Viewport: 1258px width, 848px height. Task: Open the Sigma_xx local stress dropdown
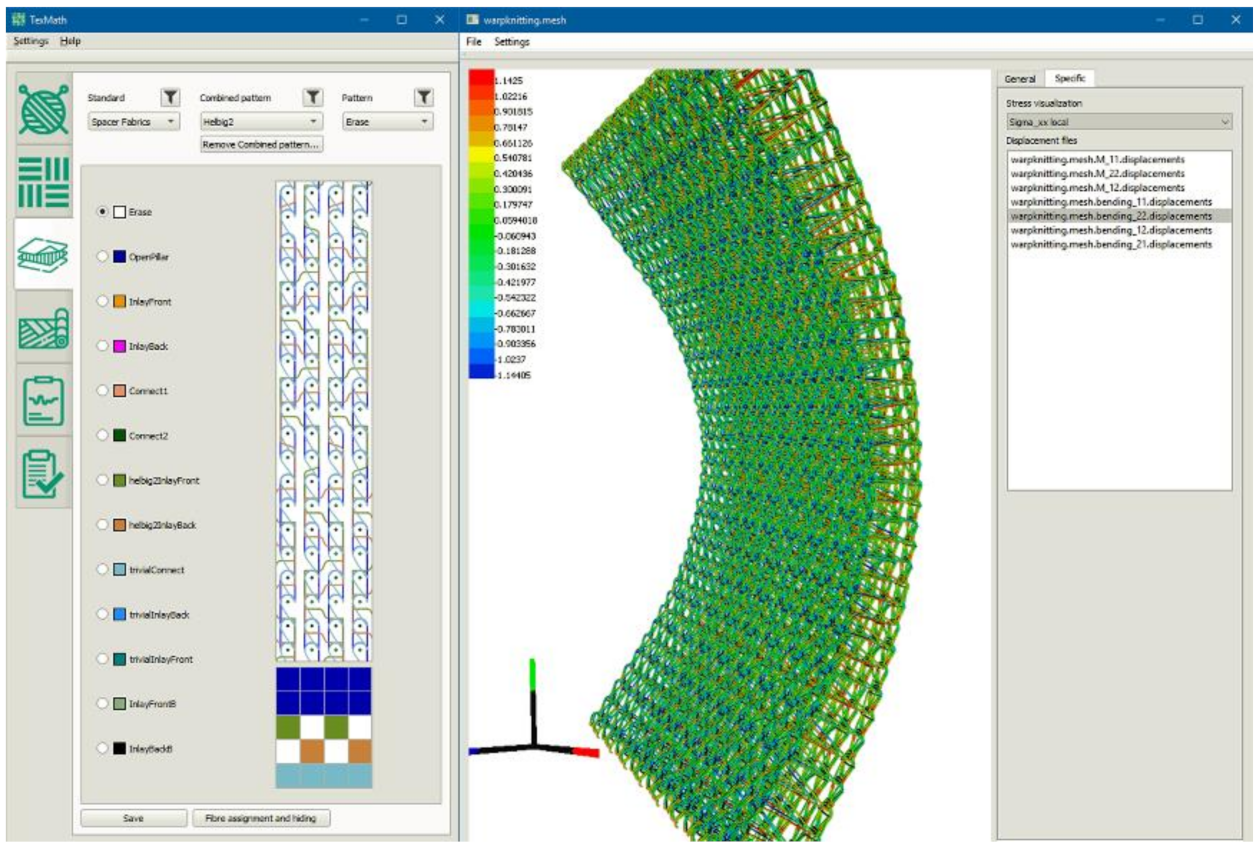[x=1119, y=121]
